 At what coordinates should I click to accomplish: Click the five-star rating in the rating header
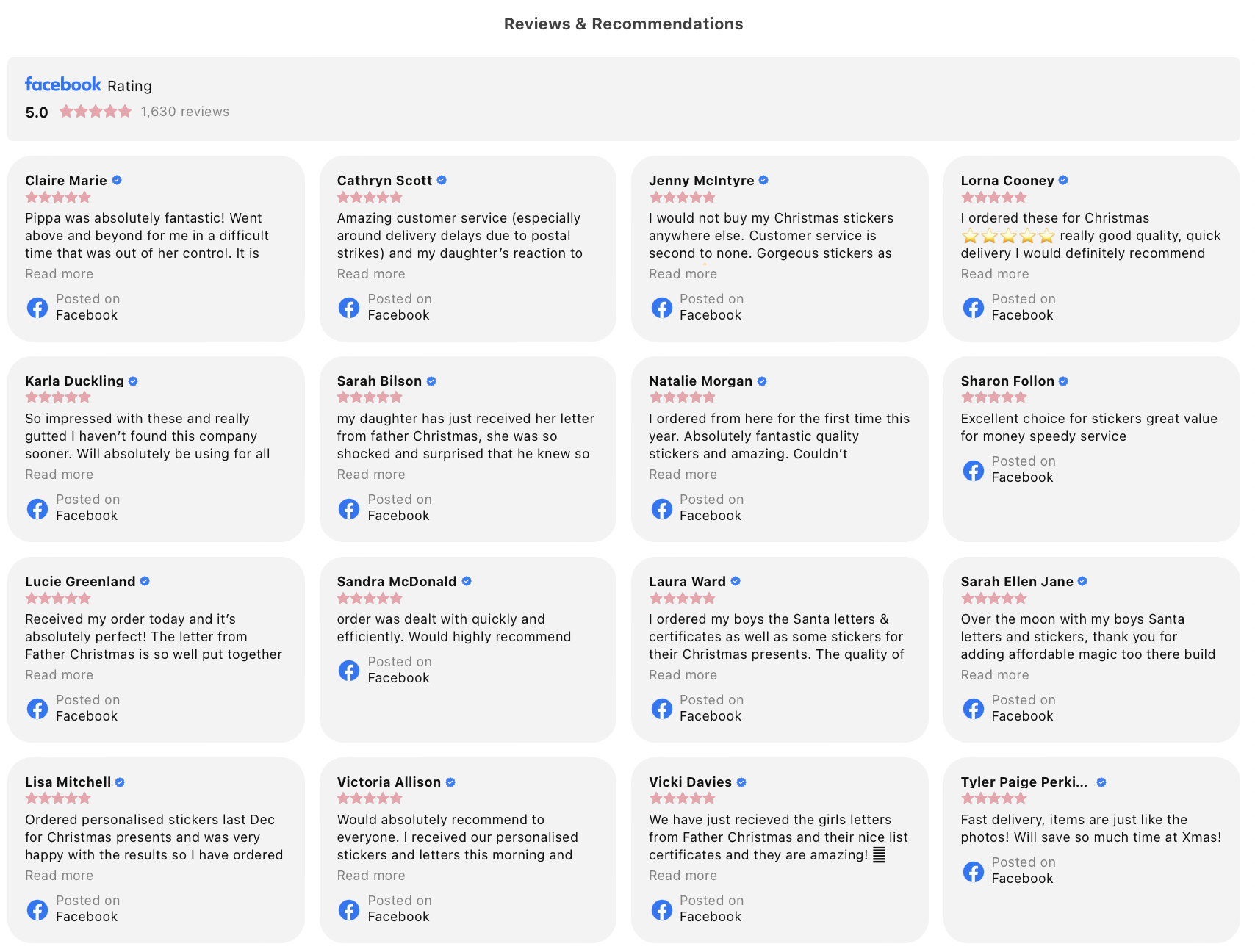(96, 112)
